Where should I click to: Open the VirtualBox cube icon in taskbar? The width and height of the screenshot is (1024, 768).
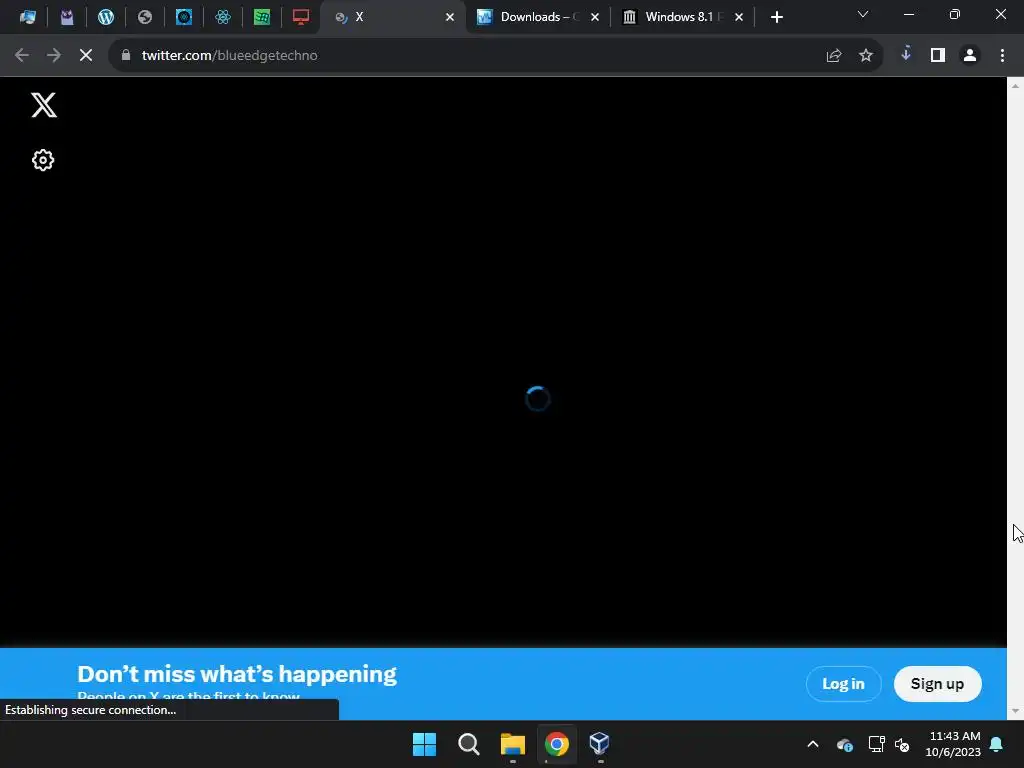pos(600,743)
